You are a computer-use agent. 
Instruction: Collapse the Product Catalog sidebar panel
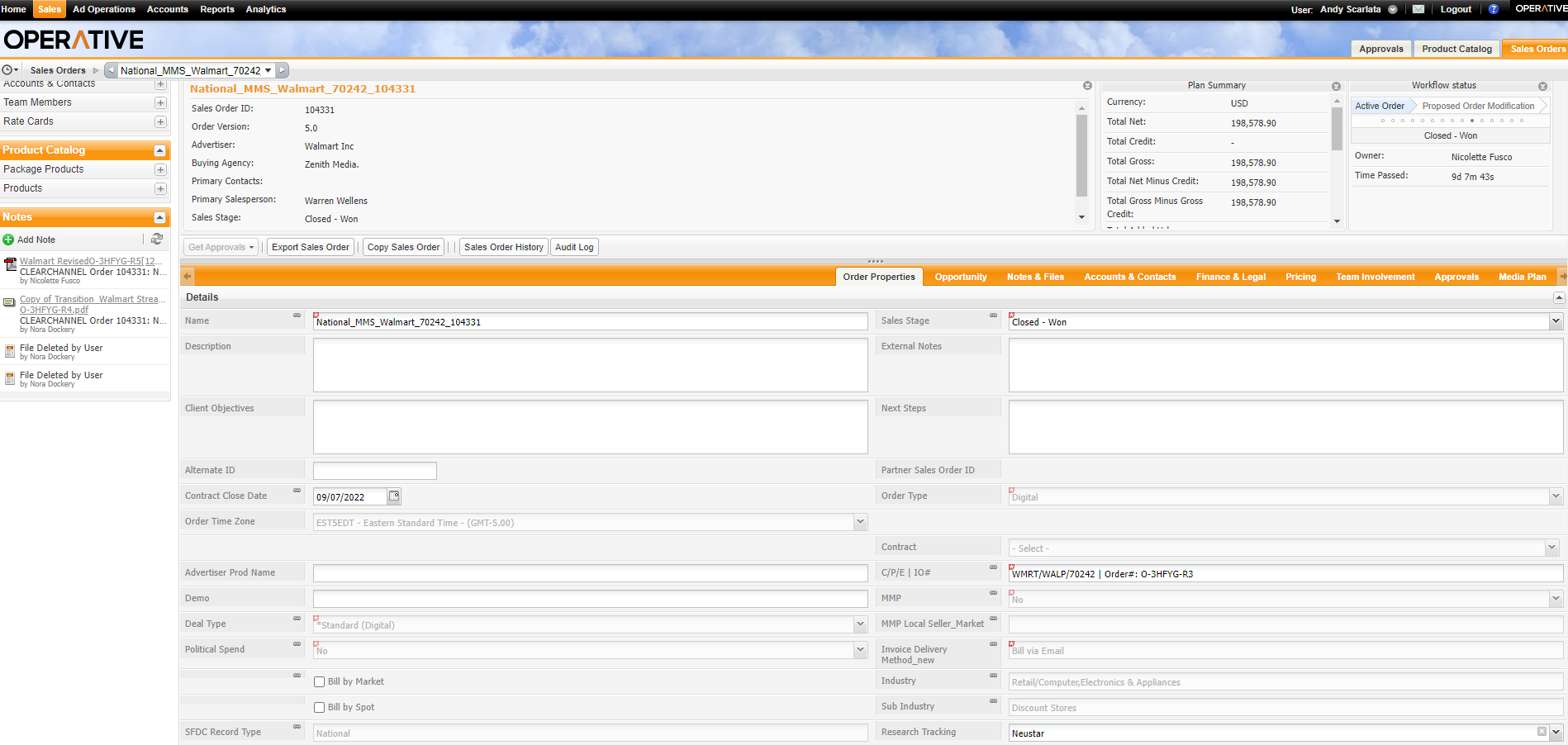(x=160, y=150)
